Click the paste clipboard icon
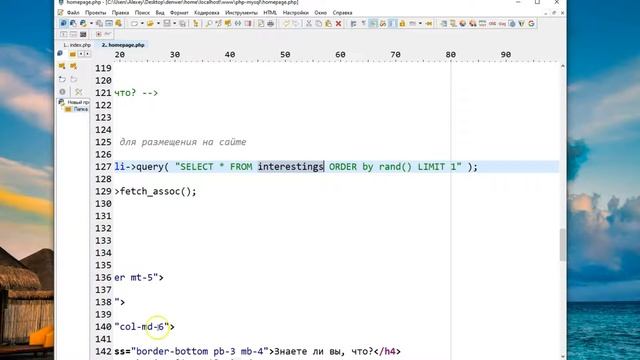 [328, 24]
